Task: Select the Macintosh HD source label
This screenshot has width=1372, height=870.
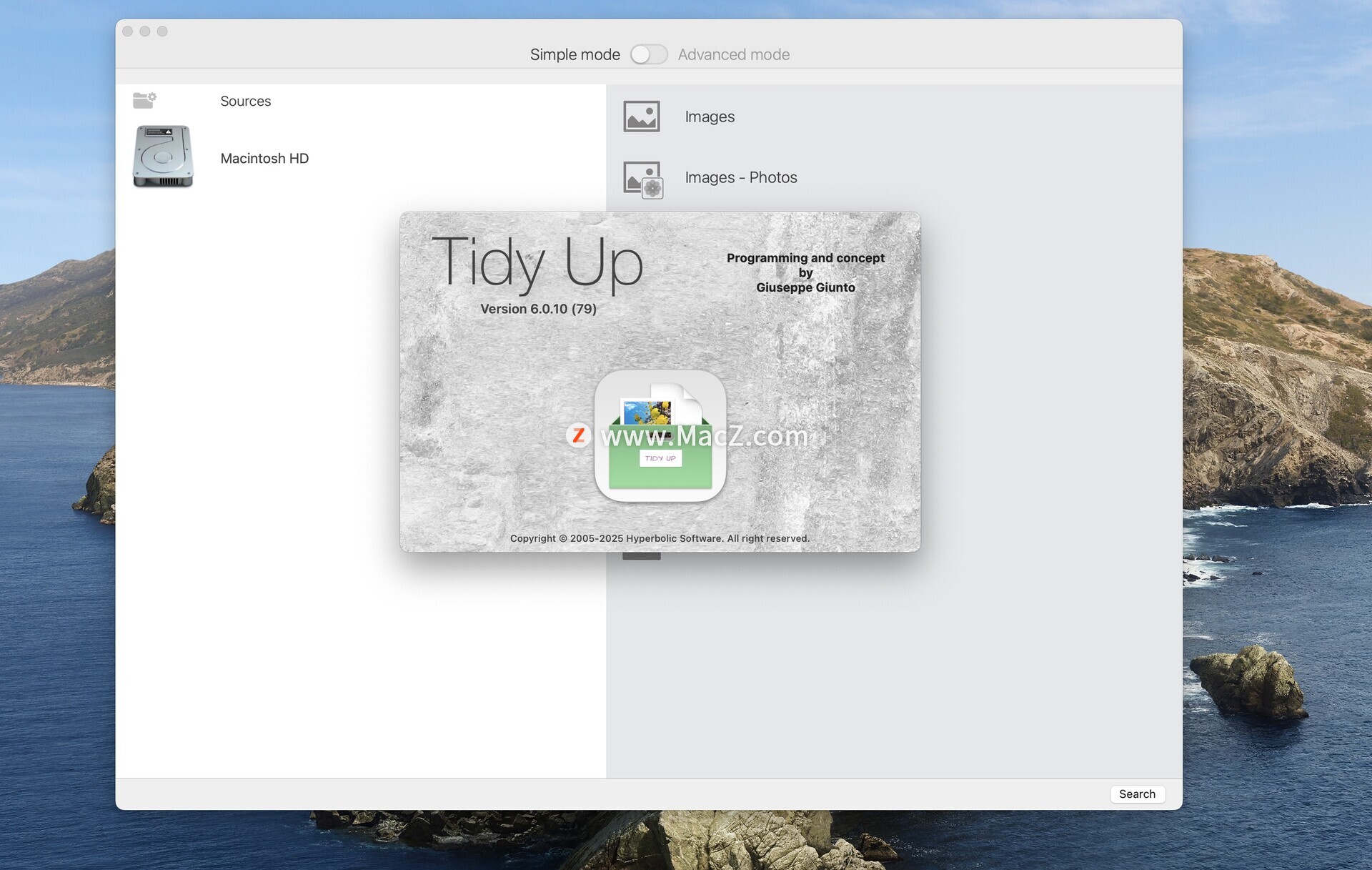Action: click(264, 158)
